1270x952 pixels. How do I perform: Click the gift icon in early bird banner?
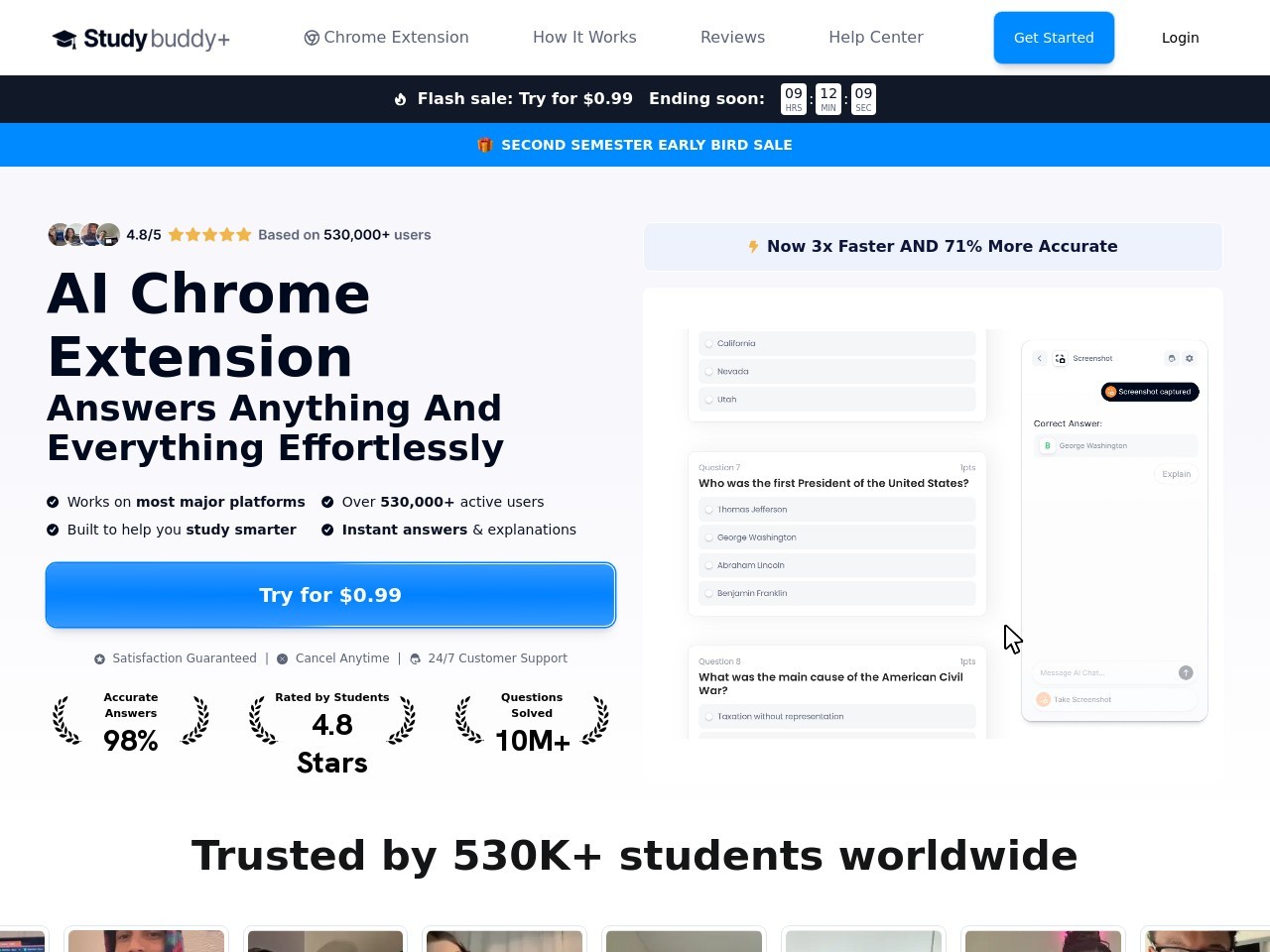(485, 145)
